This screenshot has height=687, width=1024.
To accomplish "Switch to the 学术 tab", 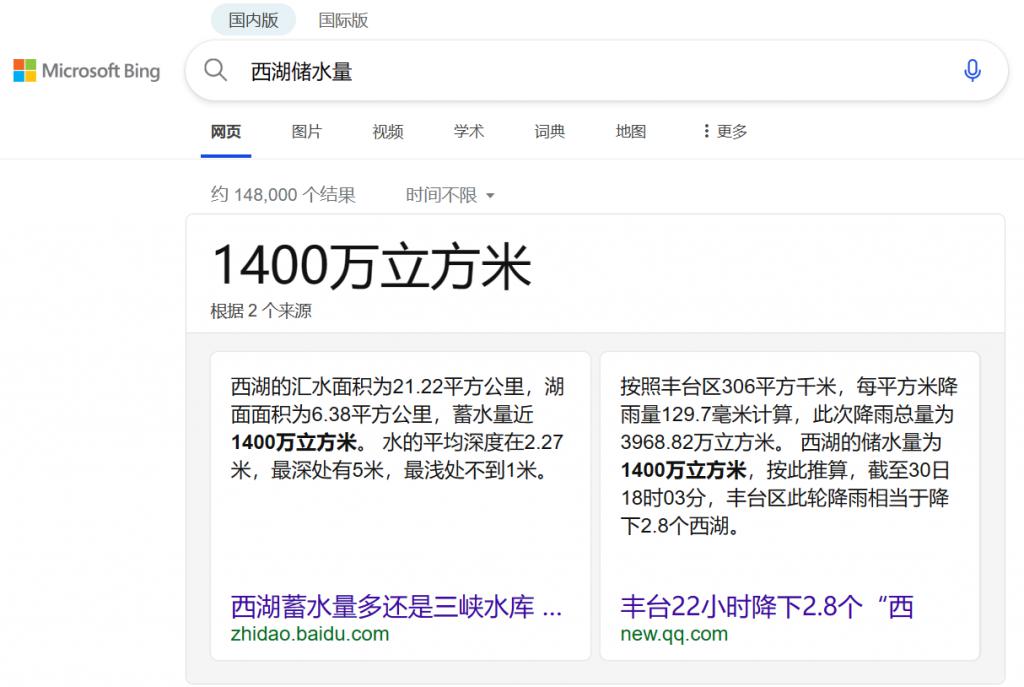I will pyautogui.click(x=469, y=131).
